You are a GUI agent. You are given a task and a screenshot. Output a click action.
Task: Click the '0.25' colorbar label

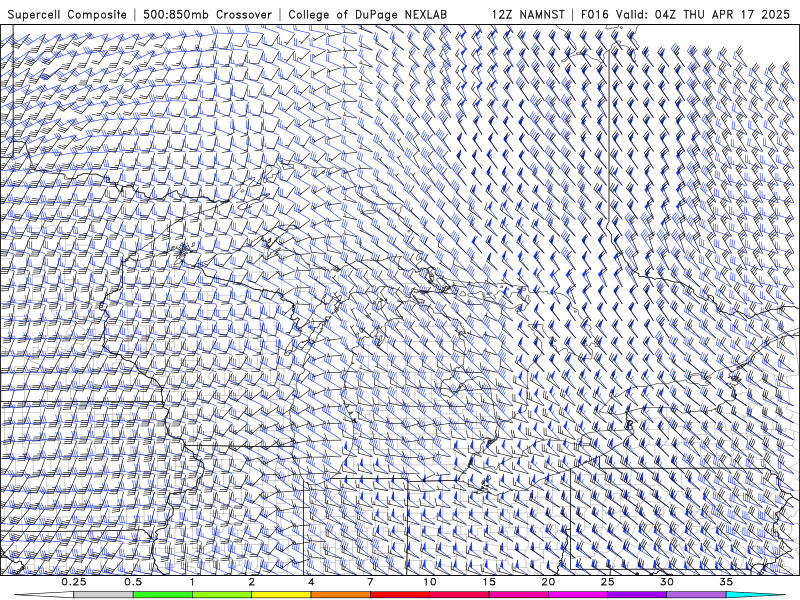click(x=74, y=582)
